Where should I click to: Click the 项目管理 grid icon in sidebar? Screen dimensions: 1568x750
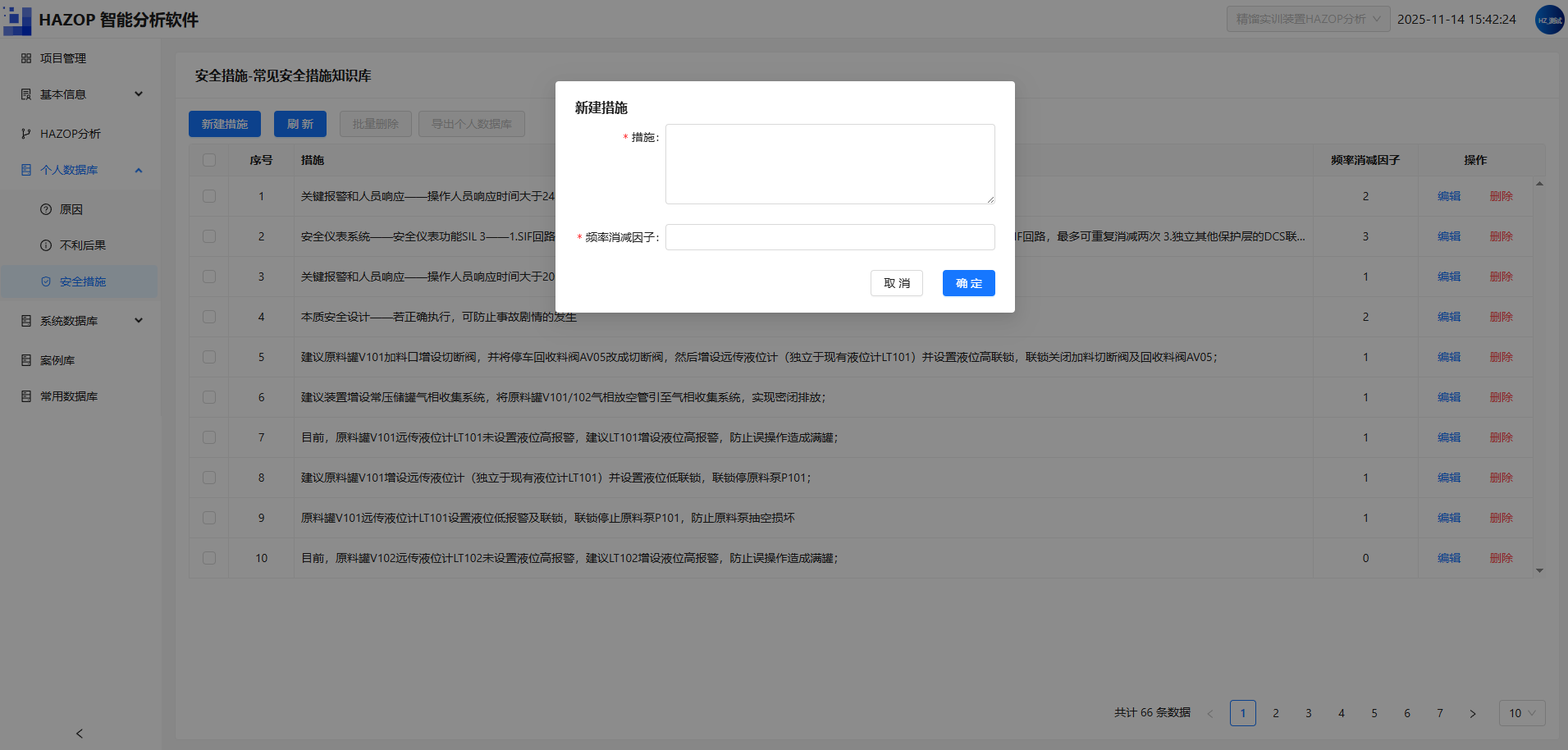pyautogui.click(x=26, y=58)
